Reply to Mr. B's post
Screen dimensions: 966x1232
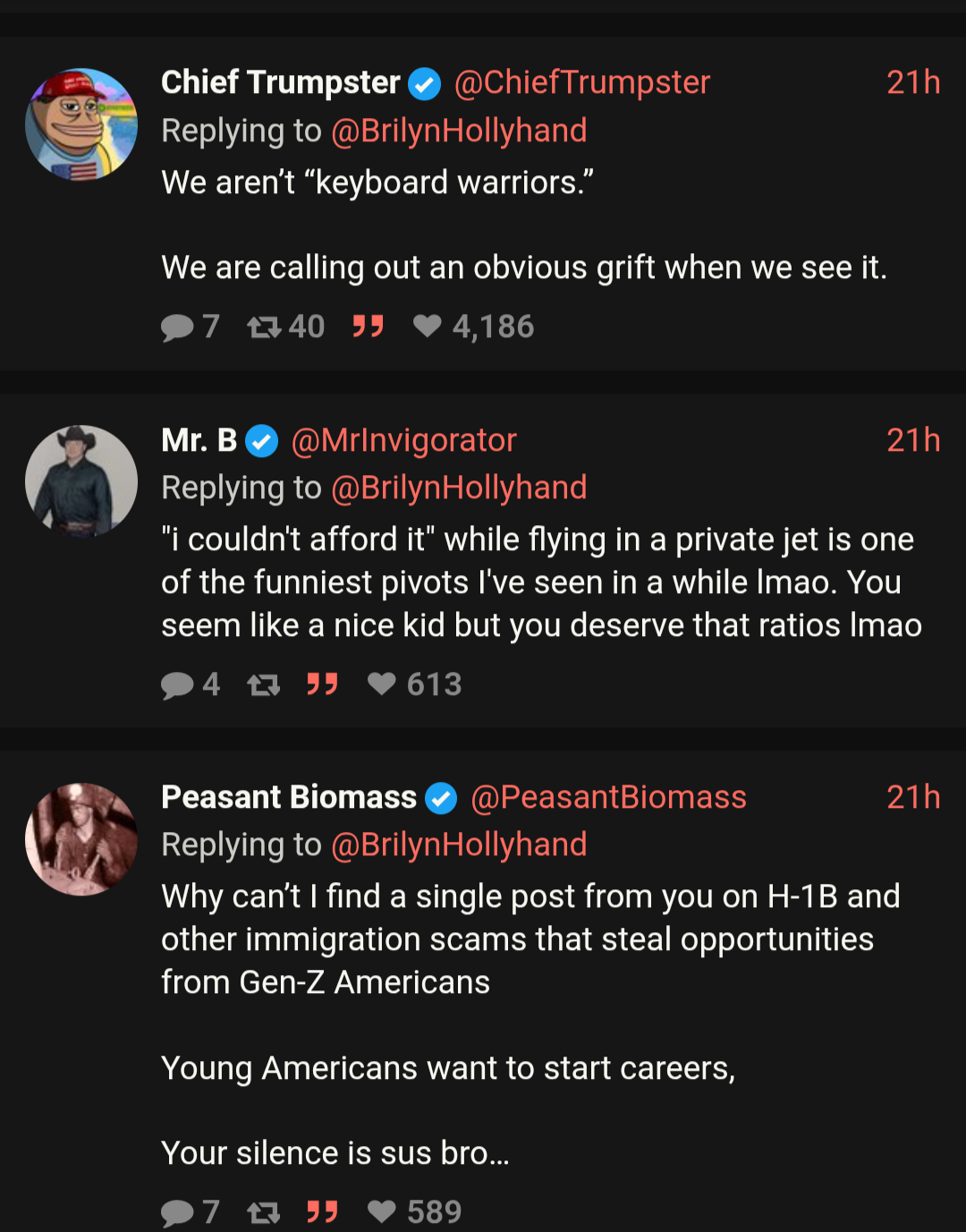pos(177,685)
